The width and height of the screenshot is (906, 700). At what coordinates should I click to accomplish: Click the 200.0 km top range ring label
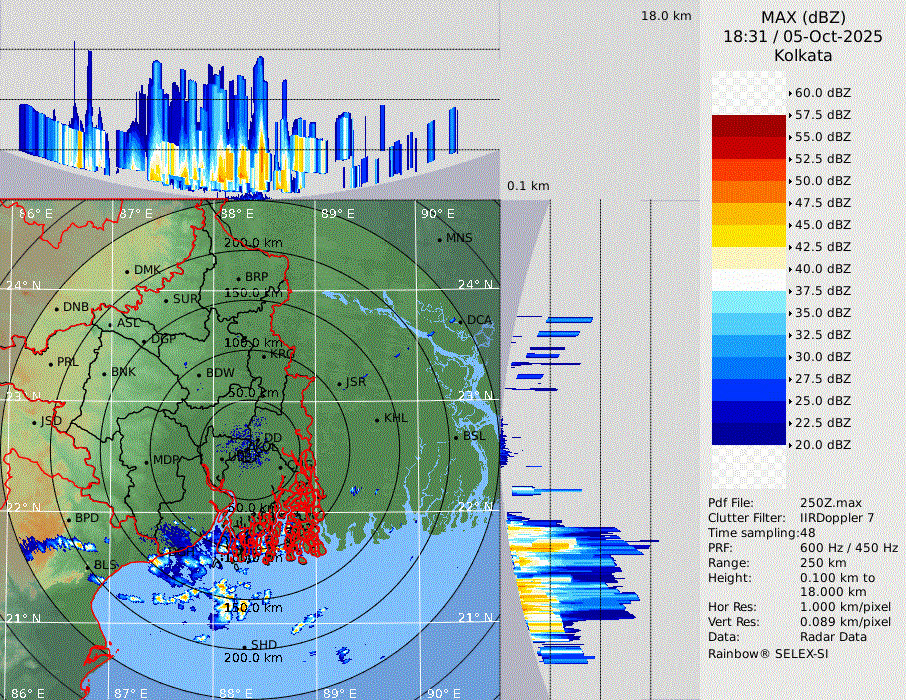pyautogui.click(x=252, y=243)
